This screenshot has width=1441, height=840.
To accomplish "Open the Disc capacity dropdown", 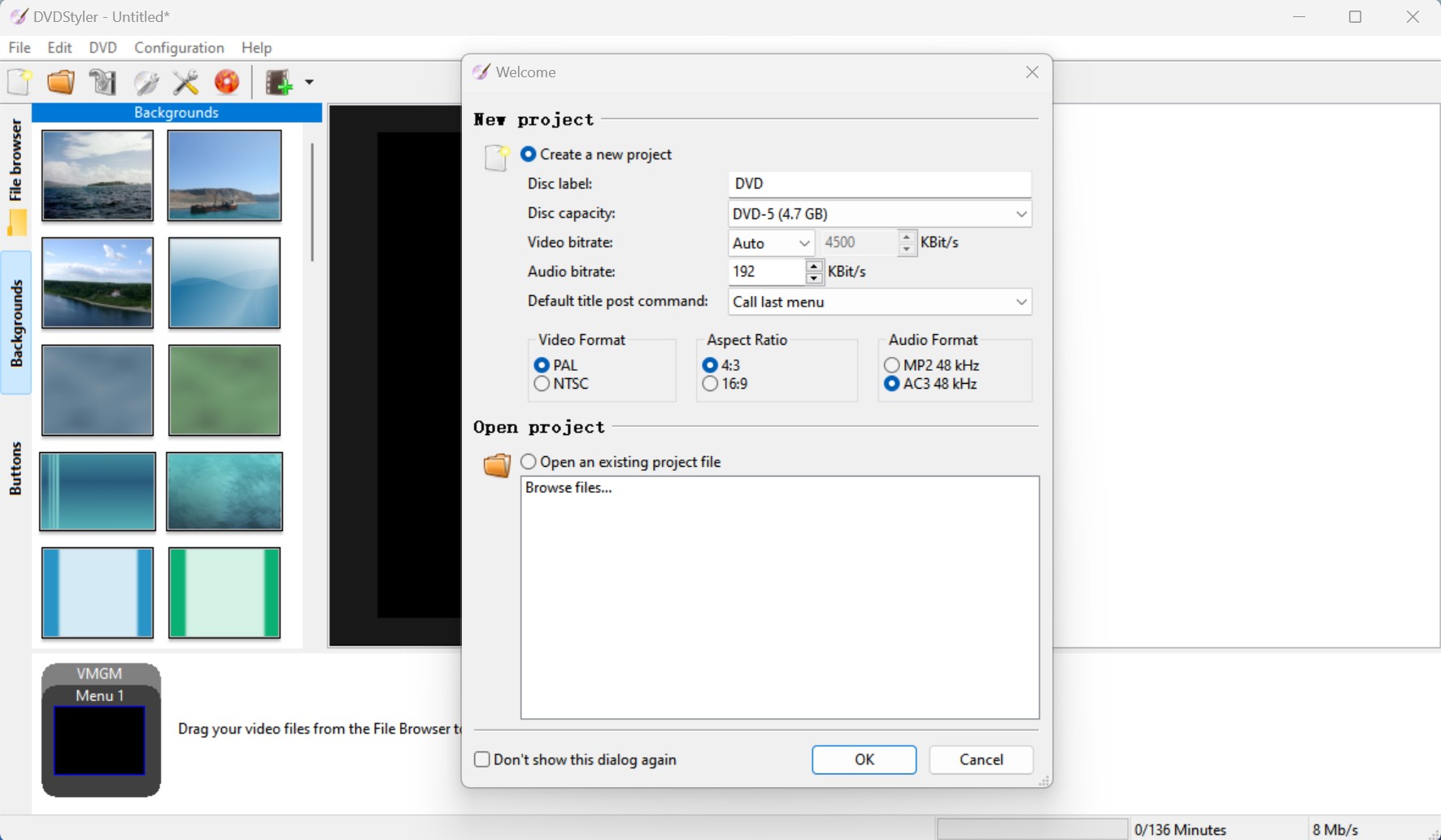I will click(880, 214).
